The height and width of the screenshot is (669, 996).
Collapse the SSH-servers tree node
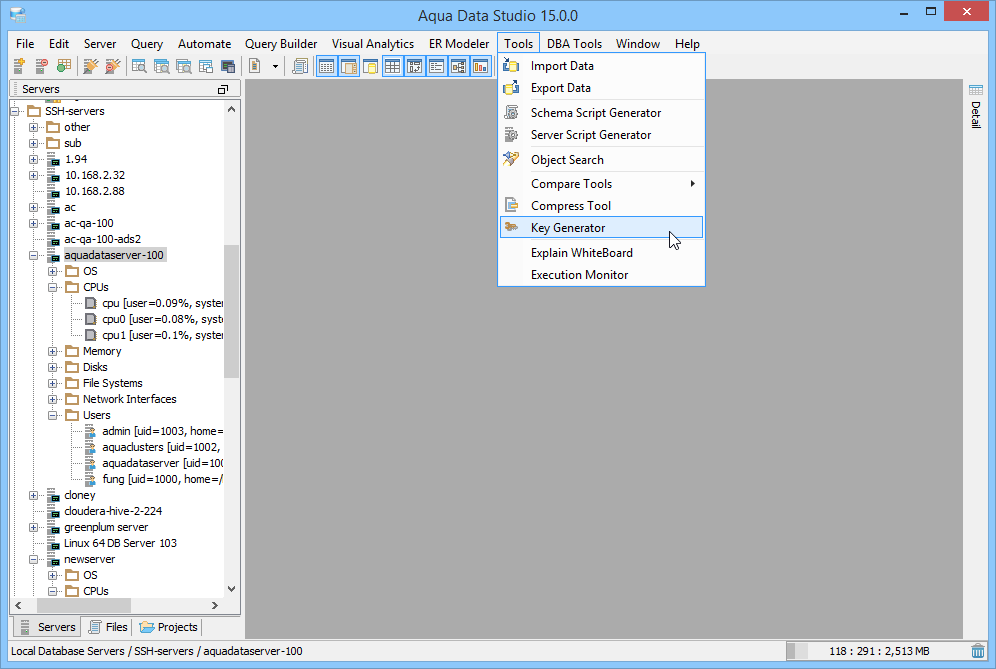coord(15,111)
